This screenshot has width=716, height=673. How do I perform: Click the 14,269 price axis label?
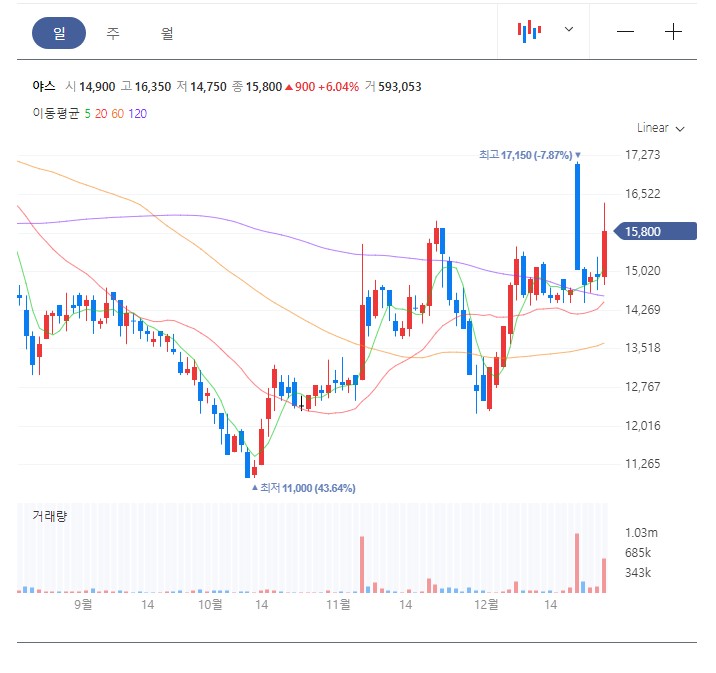642,310
